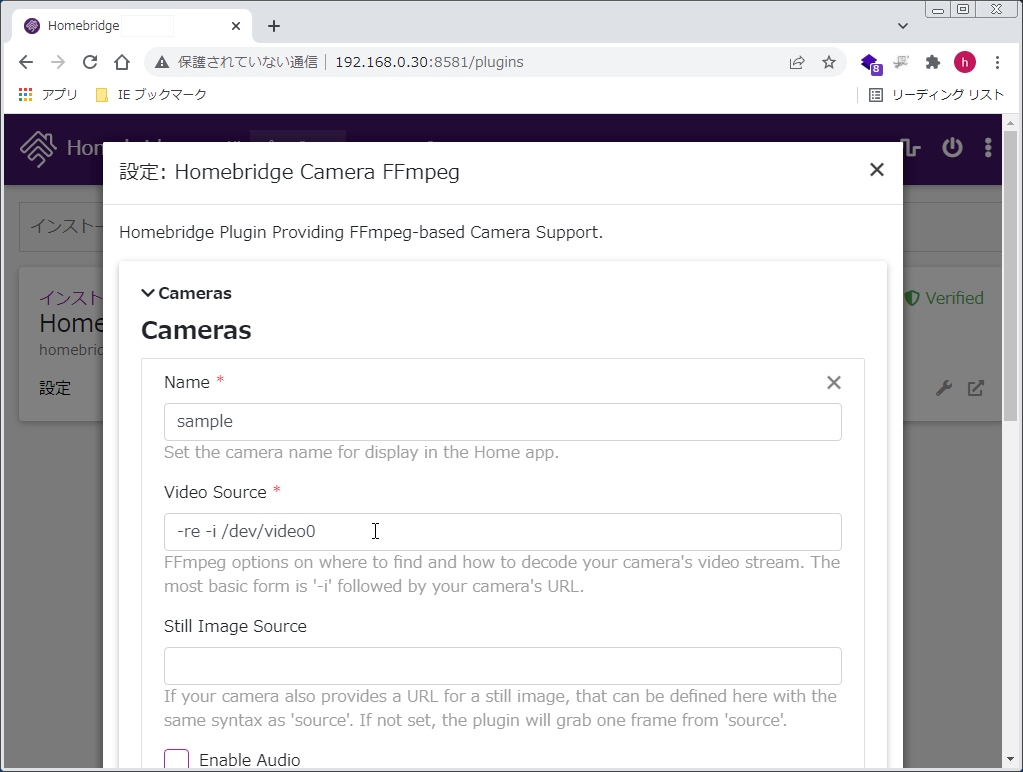Open the Homebridge header kebab menu
This screenshot has width=1023, height=772.
click(x=988, y=147)
